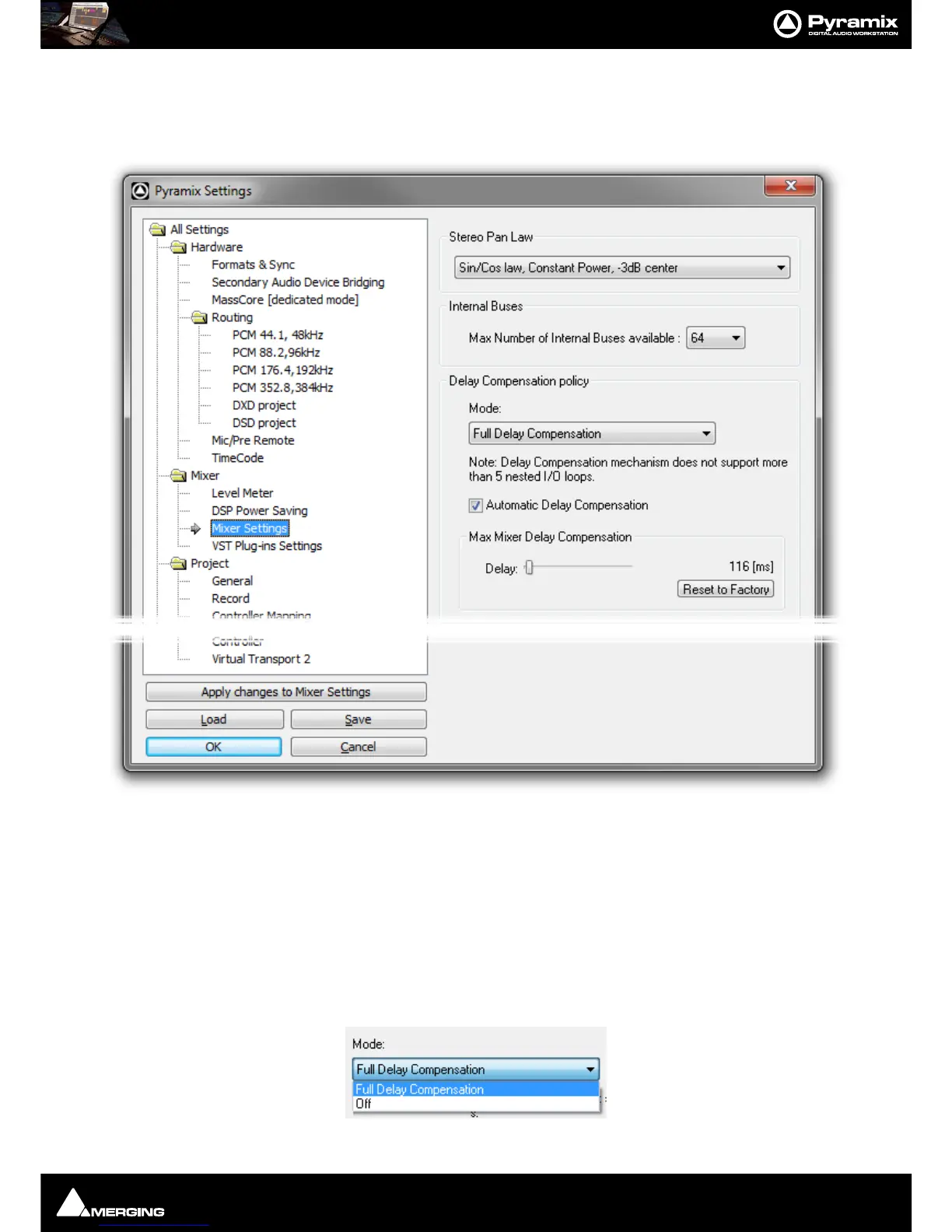The image size is (952, 1232).
Task: Click the 116 [ms] delay value
Action: [x=751, y=566]
